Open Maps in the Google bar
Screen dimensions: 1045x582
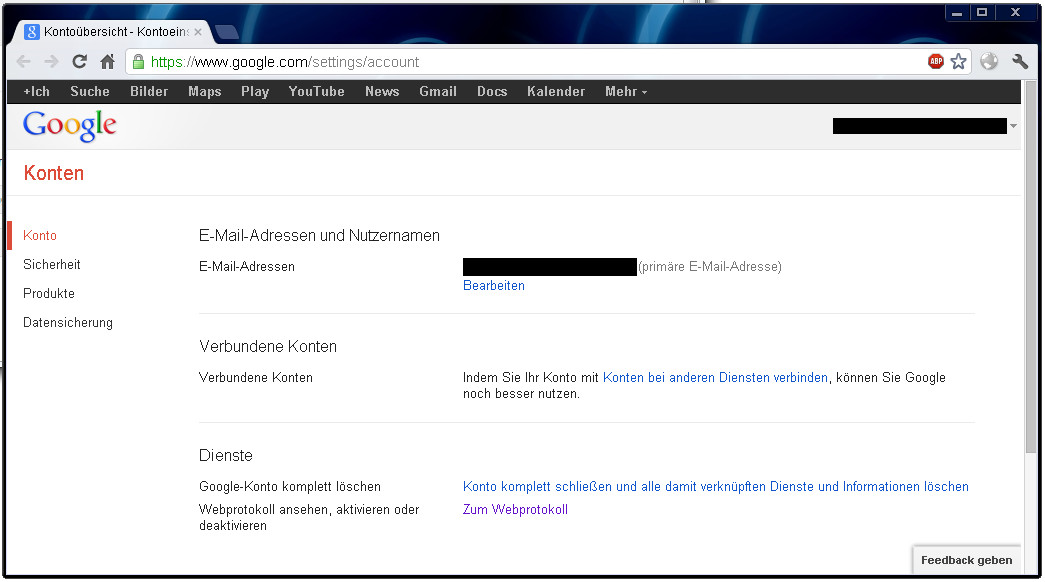pyautogui.click(x=205, y=91)
